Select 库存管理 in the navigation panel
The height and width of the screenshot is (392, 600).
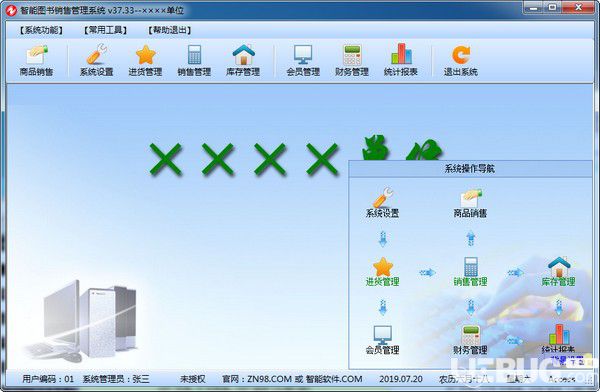[x=559, y=272]
